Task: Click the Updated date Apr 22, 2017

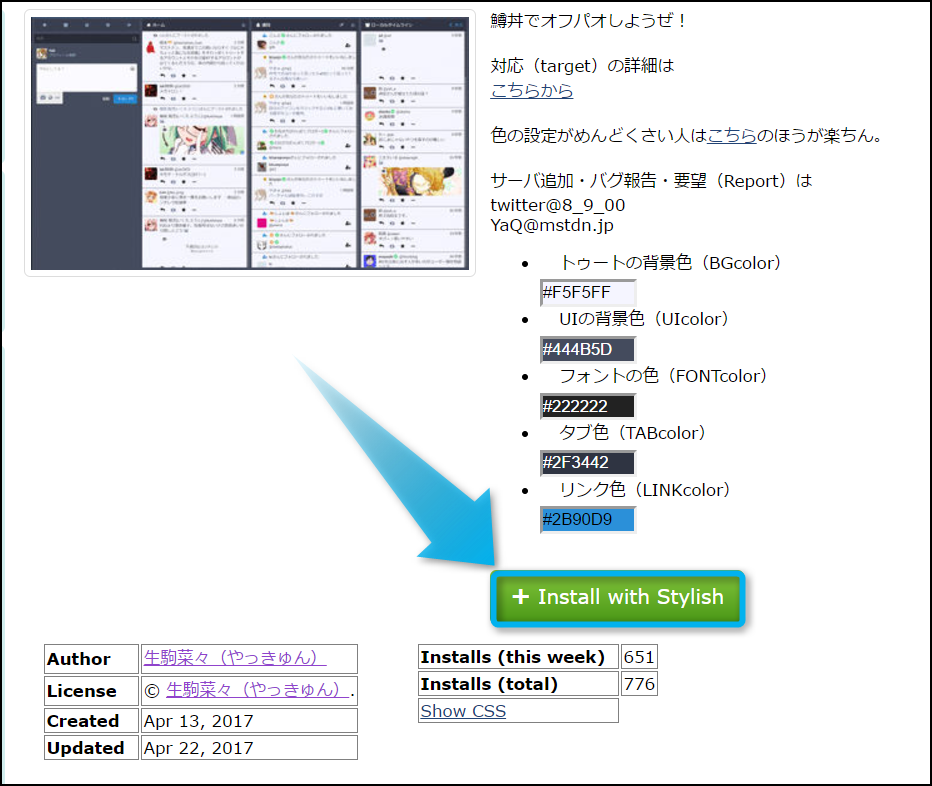Action: [x=199, y=747]
